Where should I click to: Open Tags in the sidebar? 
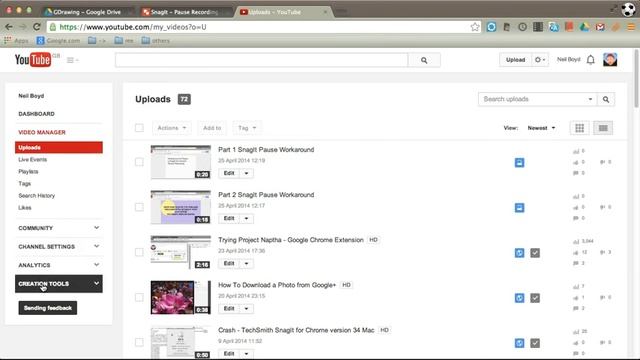[x=24, y=184]
